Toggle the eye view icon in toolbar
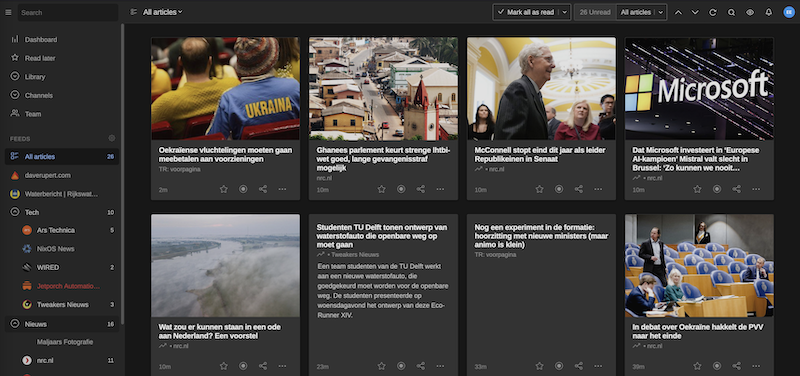Viewport: 800px width, 376px height. [x=750, y=12]
